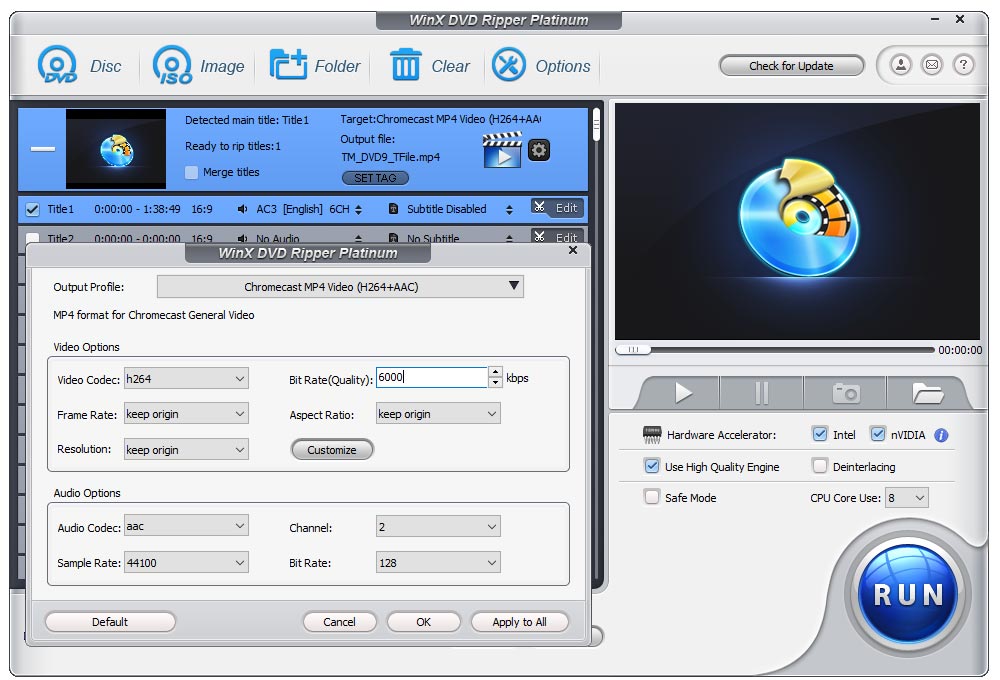This screenshot has height=680, width=1000.
Task: Collapse the title group minus icon
Action: click(43, 149)
